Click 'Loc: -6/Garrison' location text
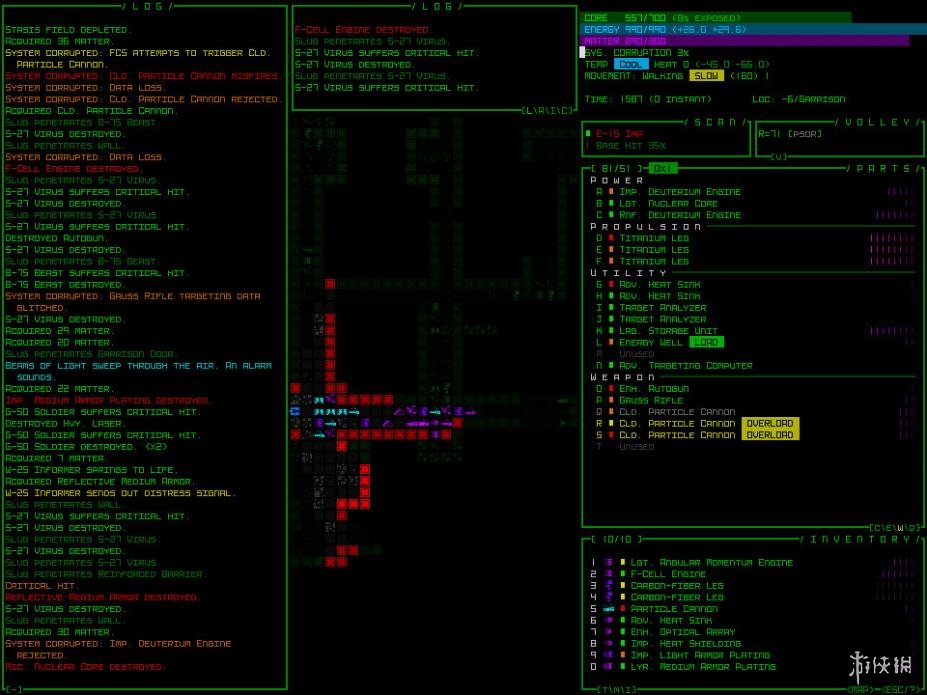 pyautogui.click(x=799, y=99)
